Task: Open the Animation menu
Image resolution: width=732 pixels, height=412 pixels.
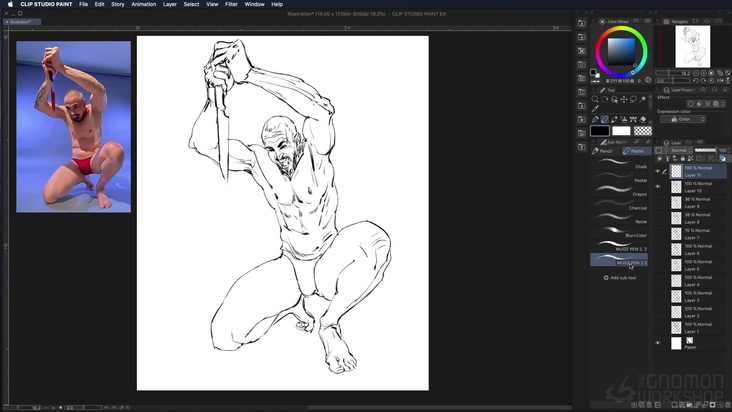Action: [144, 4]
